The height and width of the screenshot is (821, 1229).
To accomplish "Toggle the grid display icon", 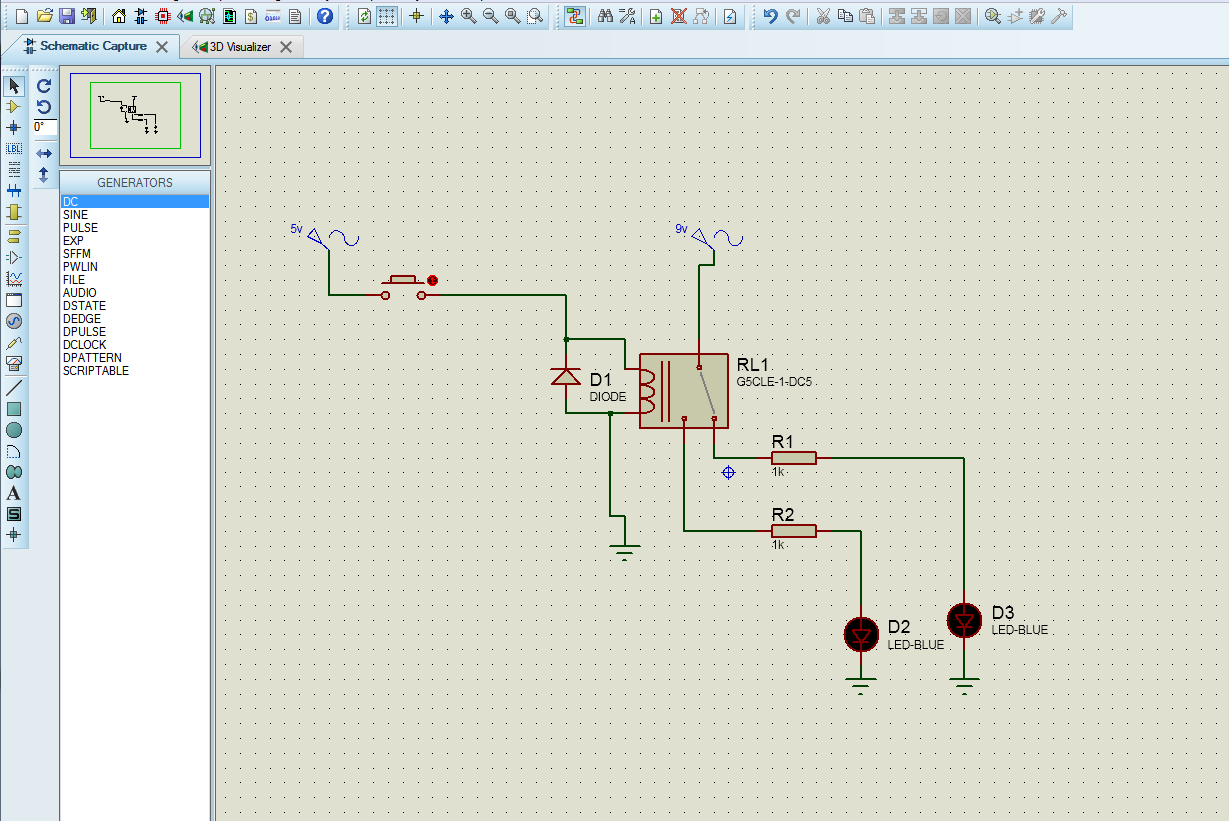I will click(387, 16).
